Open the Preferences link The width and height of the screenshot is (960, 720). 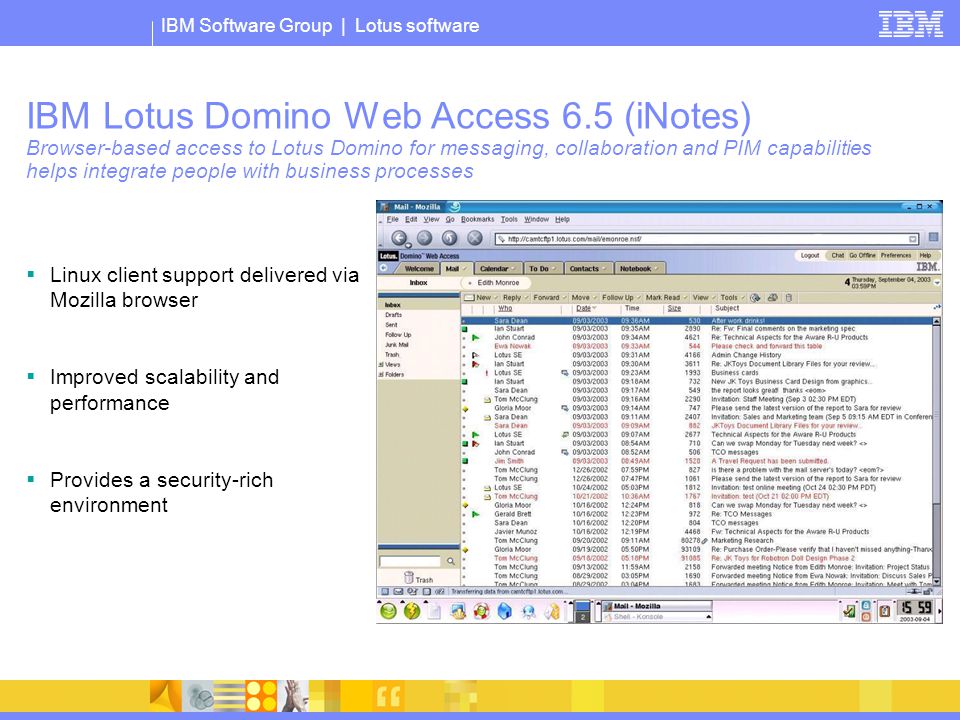point(896,255)
